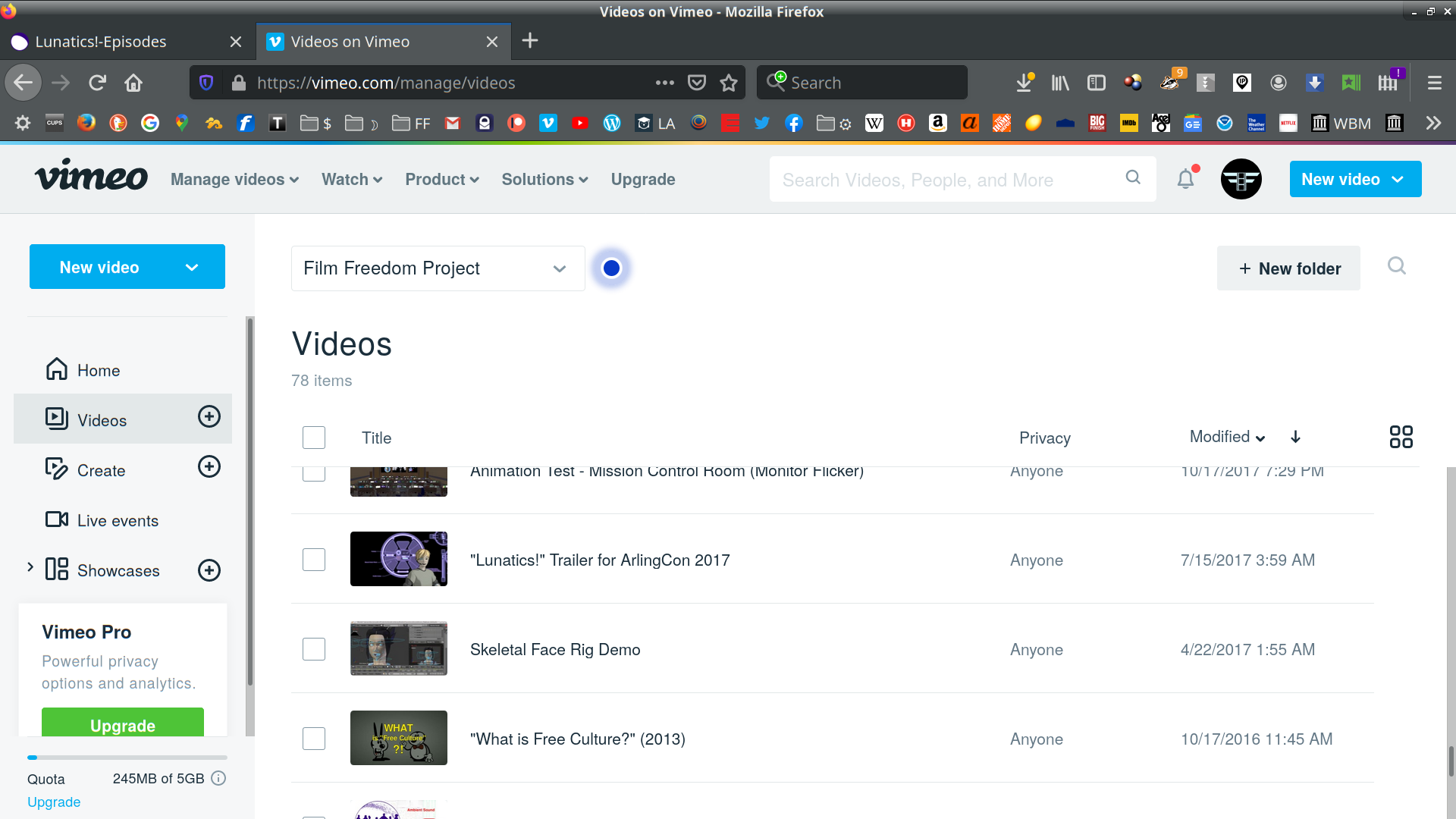Check the Skeletal Face Rig Demo checkbox
The image size is (1456, 819).
click(x=313, y=649)
